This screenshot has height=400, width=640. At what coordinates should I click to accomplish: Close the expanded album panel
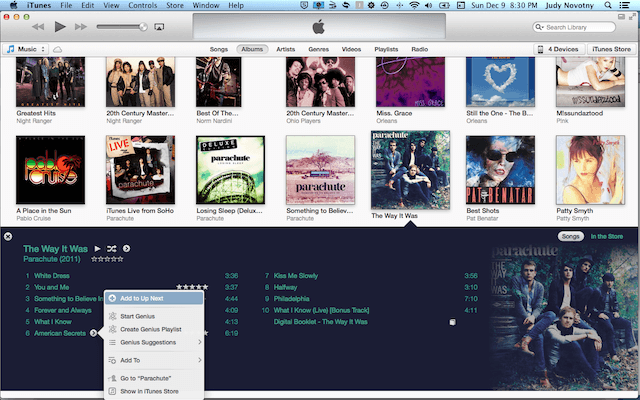8,236
